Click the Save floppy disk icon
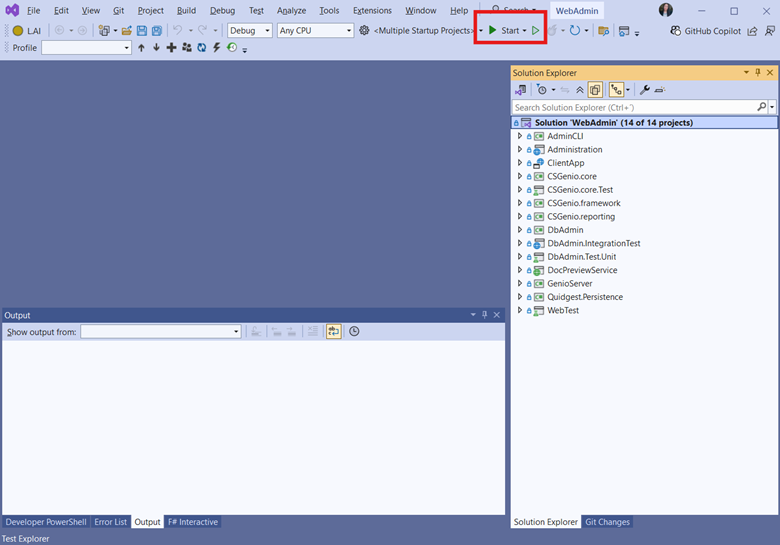780x545 pixels. click(142, 30)
